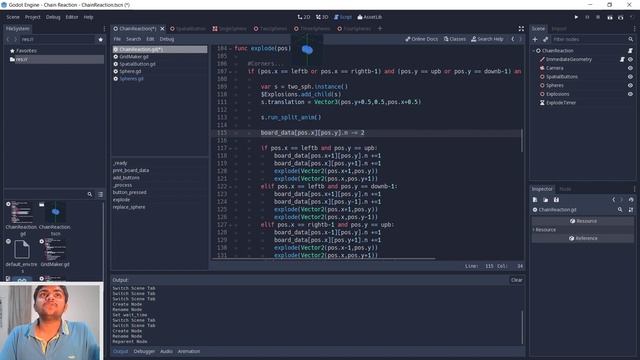This screenshot has width=640, height=360.
Task: Open the script editor Debug menu
Action: click(x=167, y=39)
